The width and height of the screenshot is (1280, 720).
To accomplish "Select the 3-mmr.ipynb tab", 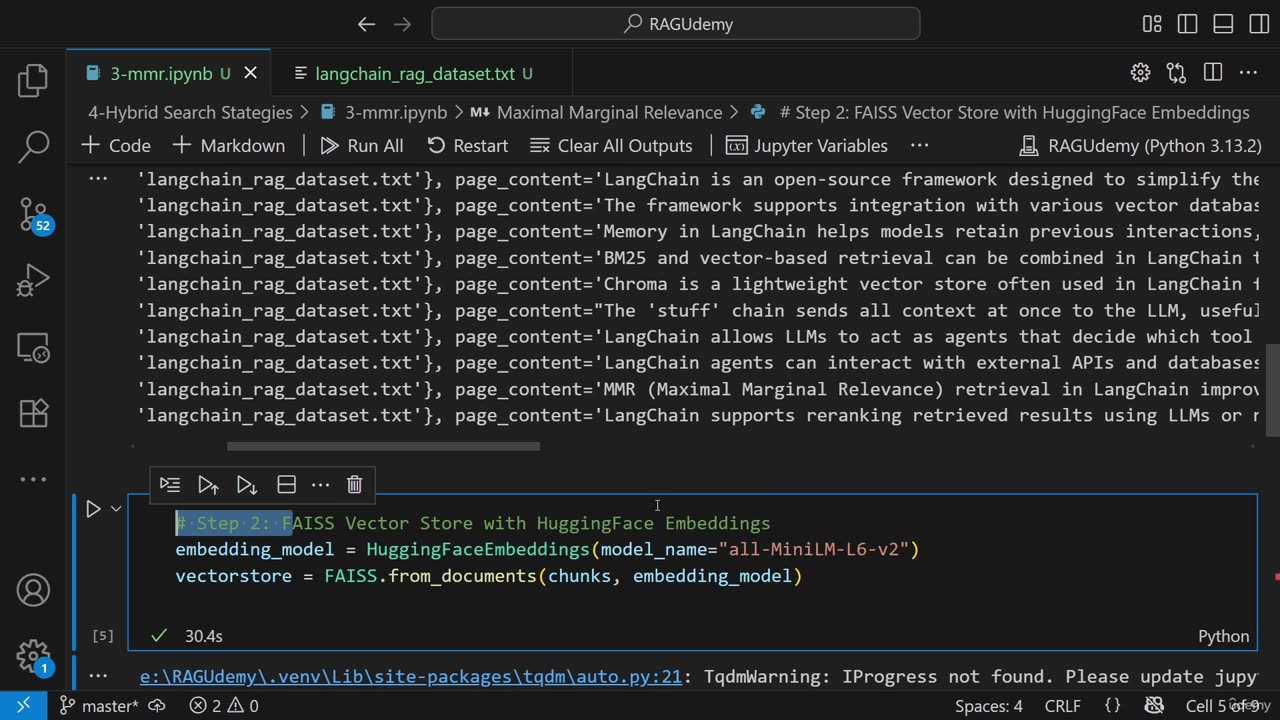I will click(160, 74).
